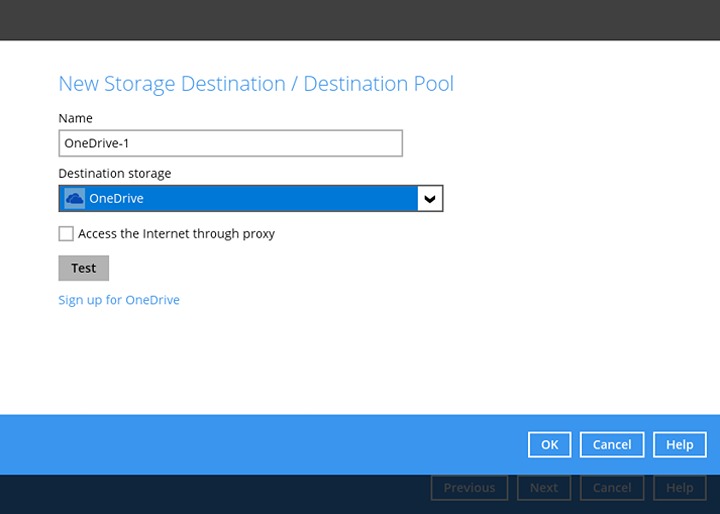This screenshot has height=514, width=720.
Task: Open Help in the blue dialog bar
Action: point(679,445)
